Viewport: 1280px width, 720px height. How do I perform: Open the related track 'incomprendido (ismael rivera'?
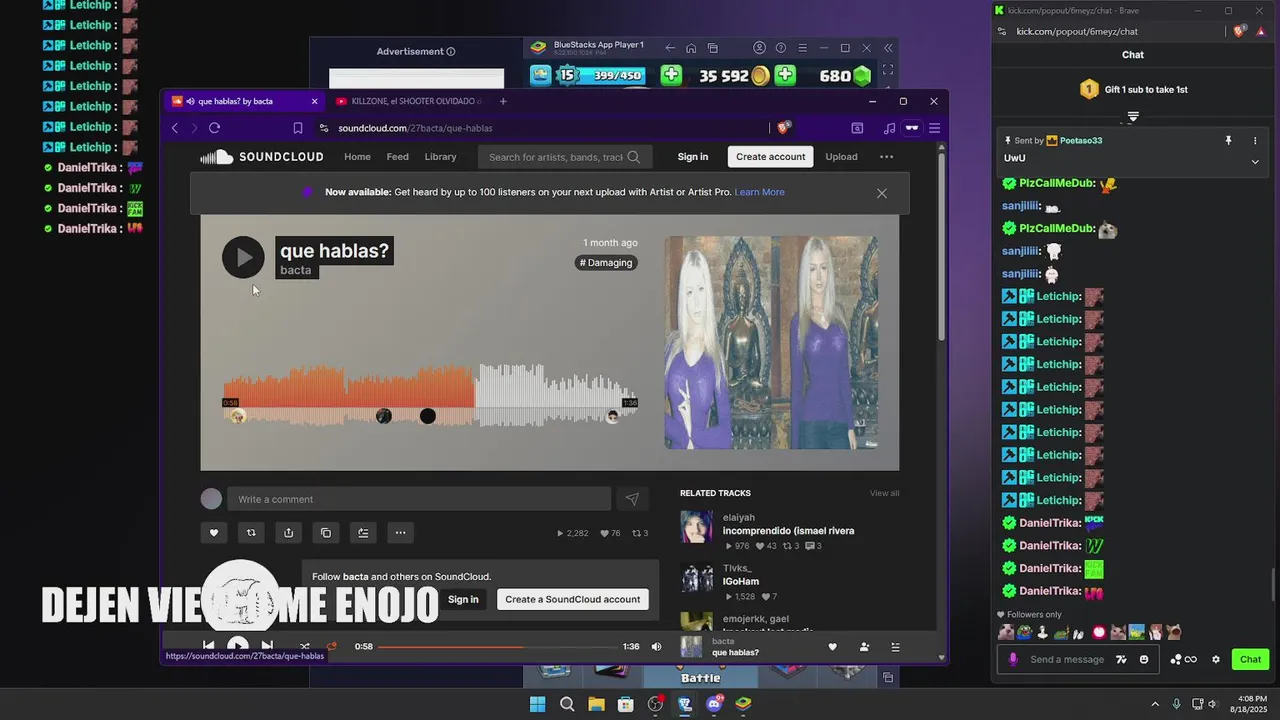(x=788, y=531)
